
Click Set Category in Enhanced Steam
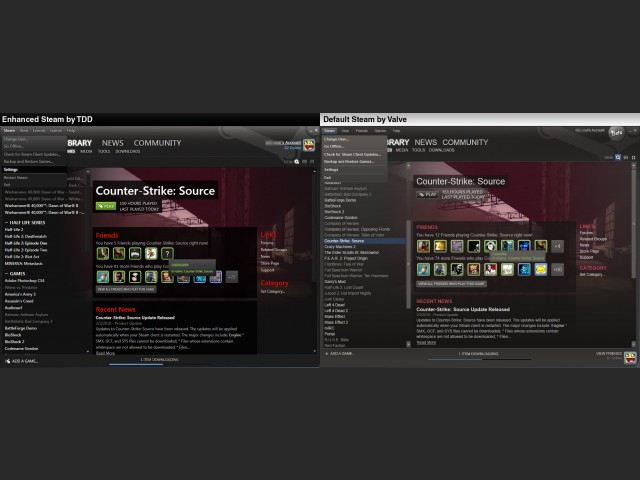273,291
